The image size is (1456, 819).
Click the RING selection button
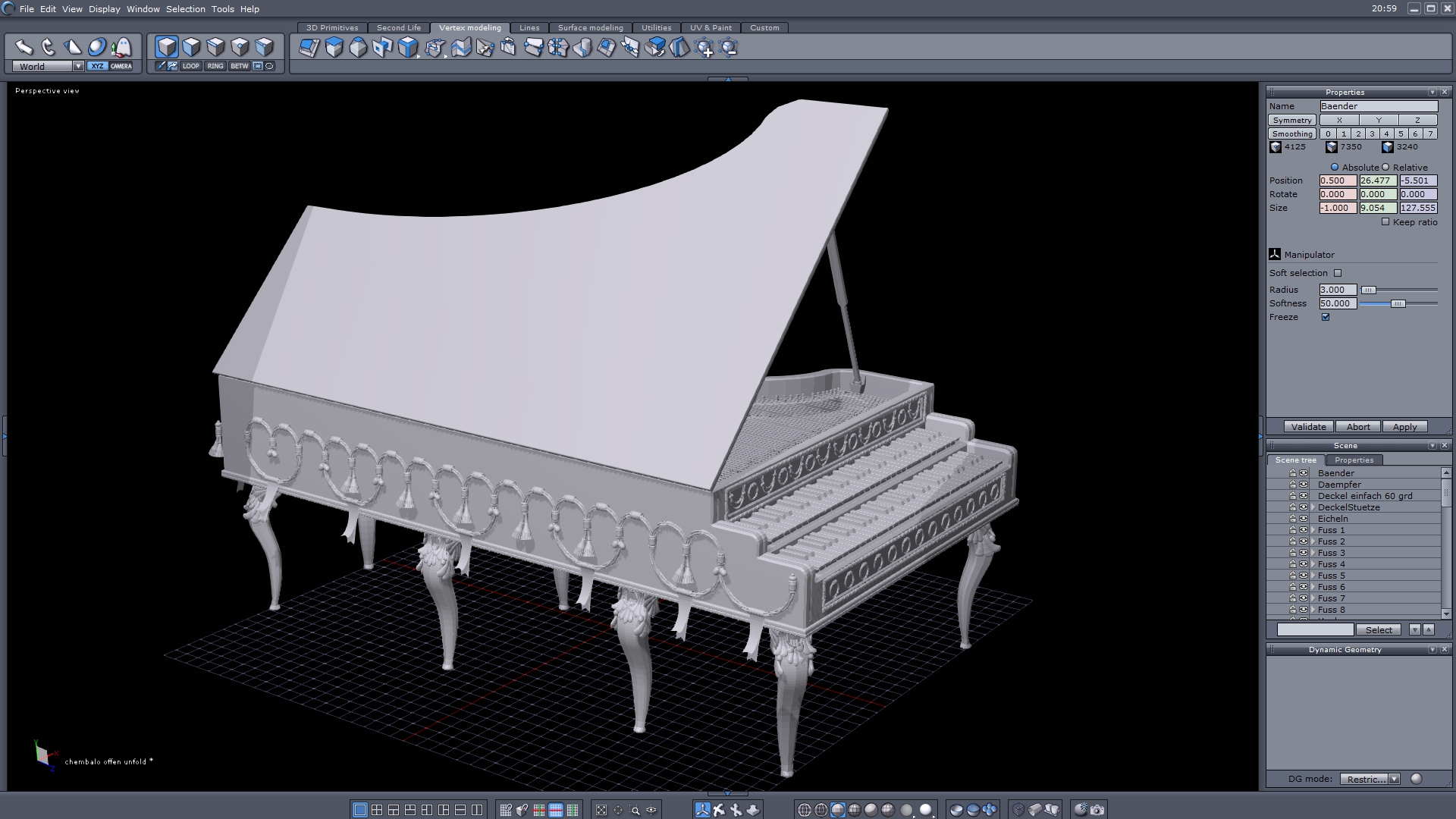[215, 66]
